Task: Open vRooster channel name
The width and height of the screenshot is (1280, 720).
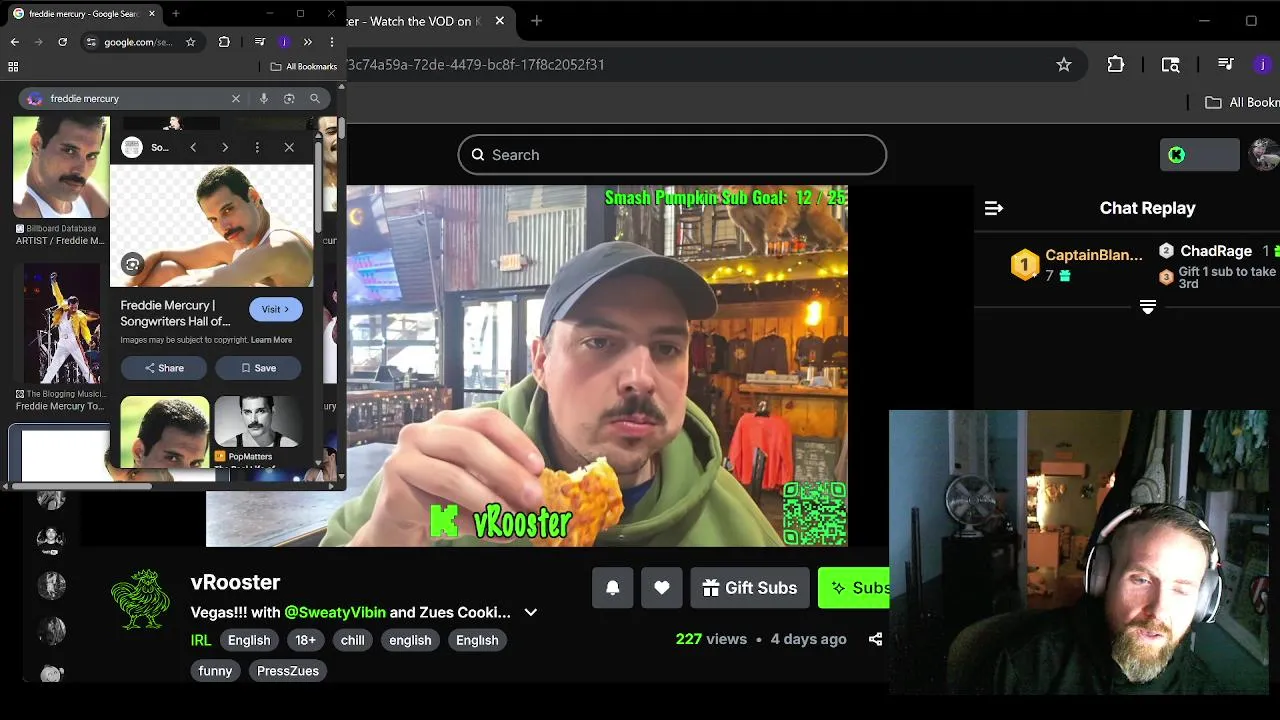Action: [x=235, y=582]
